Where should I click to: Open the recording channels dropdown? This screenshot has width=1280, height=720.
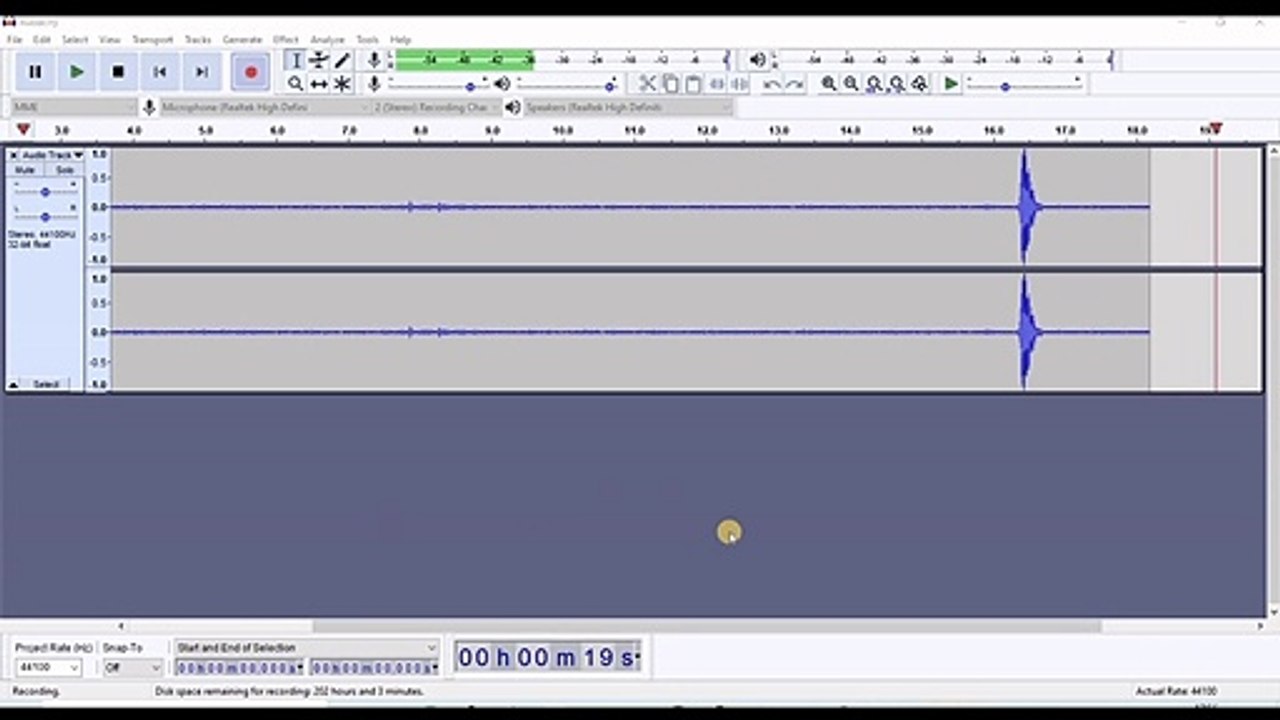coord(436,107)
